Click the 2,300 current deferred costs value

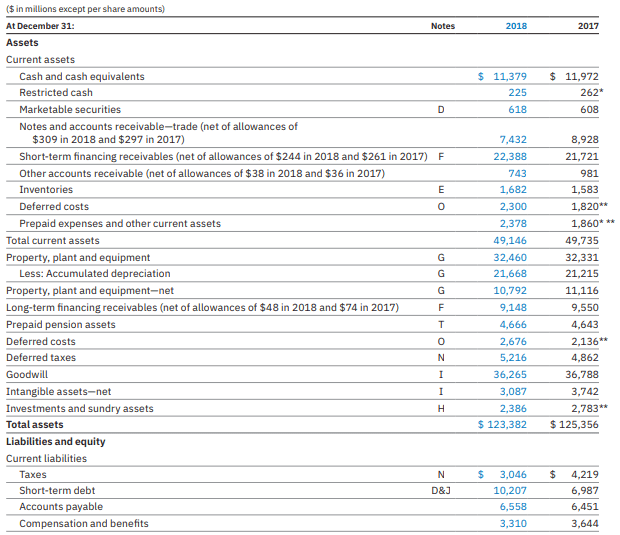tap(513, 207)
